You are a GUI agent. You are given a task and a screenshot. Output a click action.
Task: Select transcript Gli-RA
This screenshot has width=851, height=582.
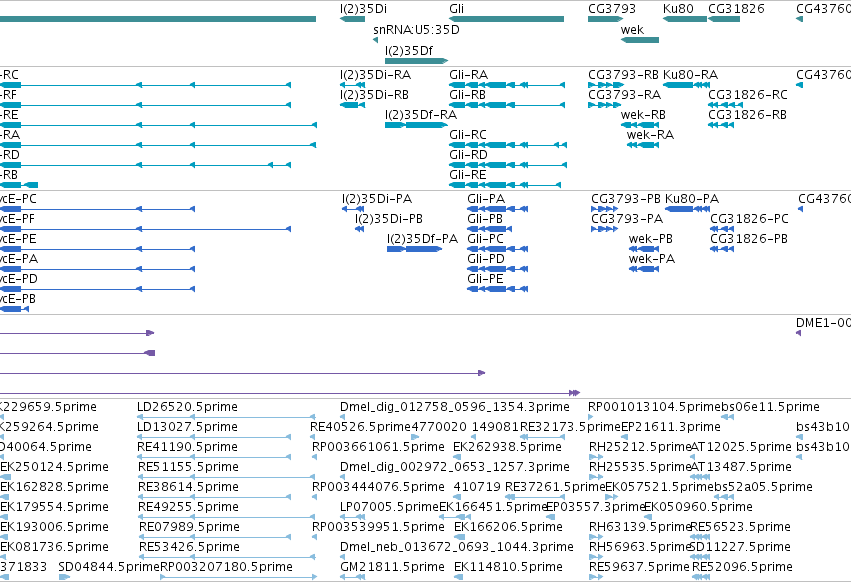point(468,74)
